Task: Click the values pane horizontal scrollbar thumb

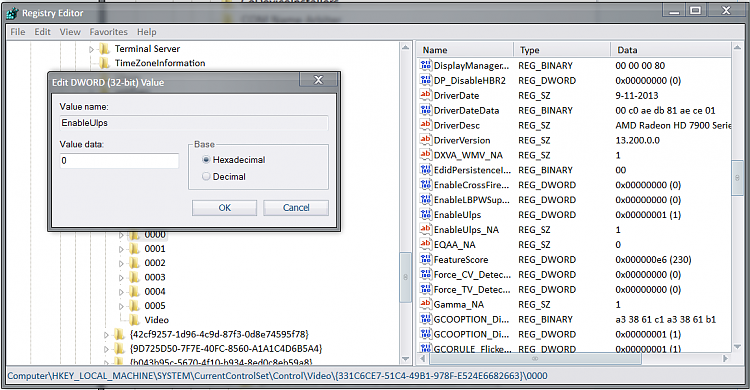Action: (x=534, y=358)
